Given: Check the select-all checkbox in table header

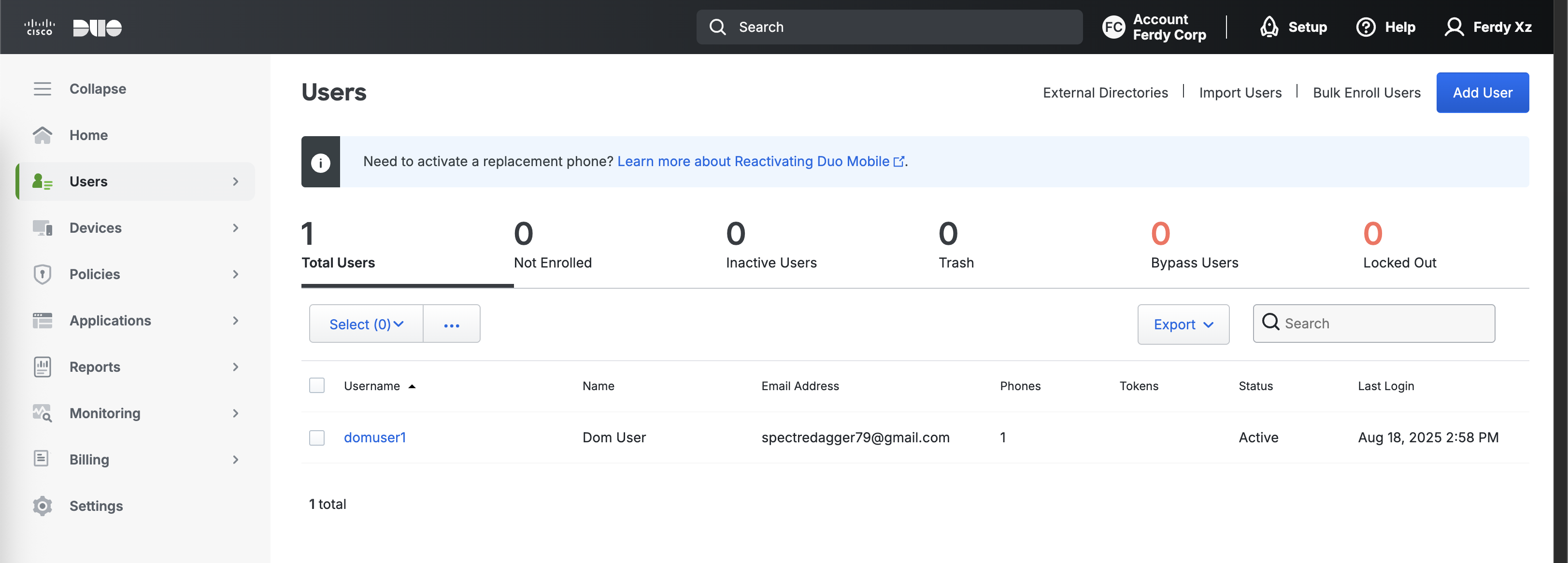Looking at the screenshot, I should point(316,385).
